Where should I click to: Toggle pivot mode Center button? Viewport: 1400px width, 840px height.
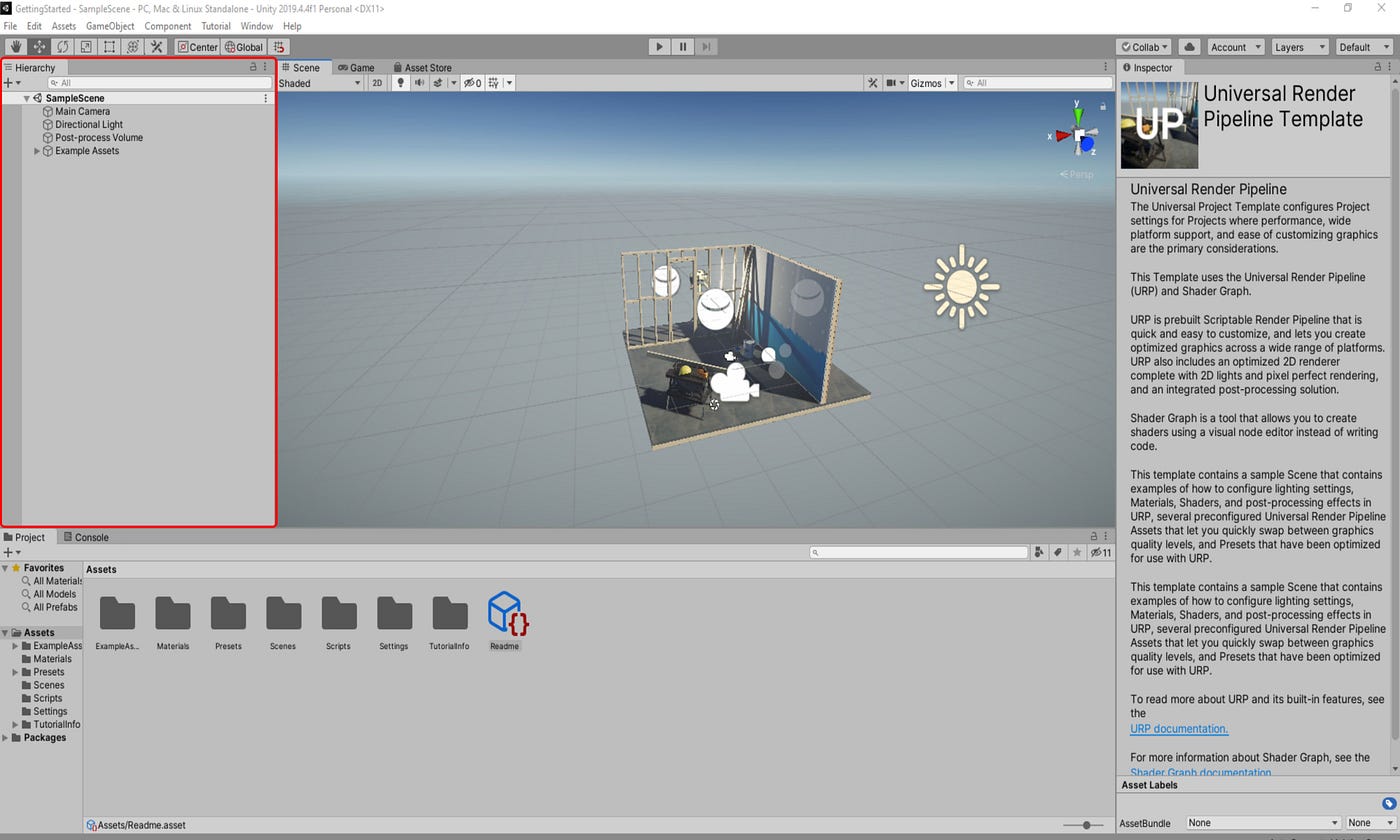(x=197, y=47)
